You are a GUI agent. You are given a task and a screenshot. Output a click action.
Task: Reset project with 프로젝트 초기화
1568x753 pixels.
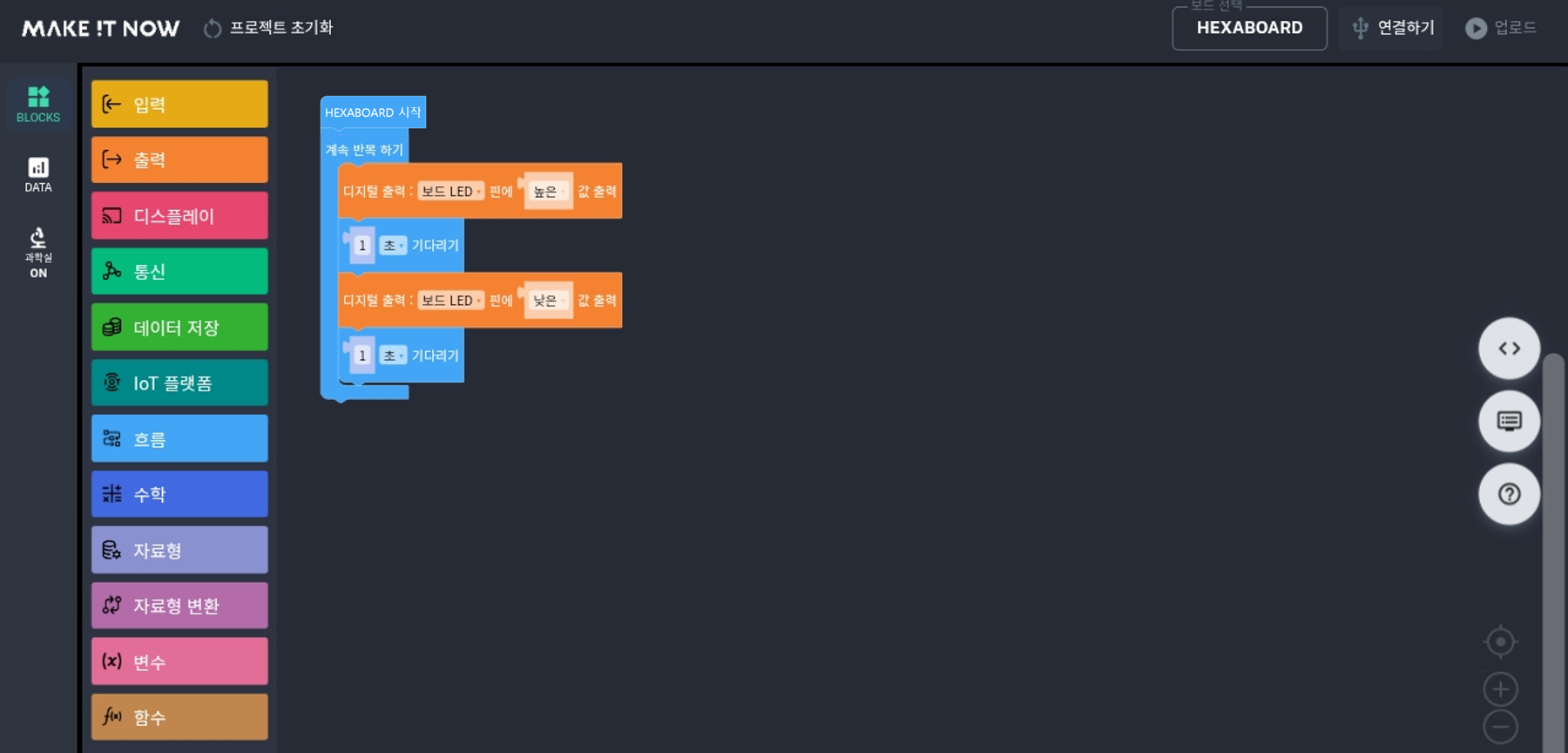tap(268, 28)
